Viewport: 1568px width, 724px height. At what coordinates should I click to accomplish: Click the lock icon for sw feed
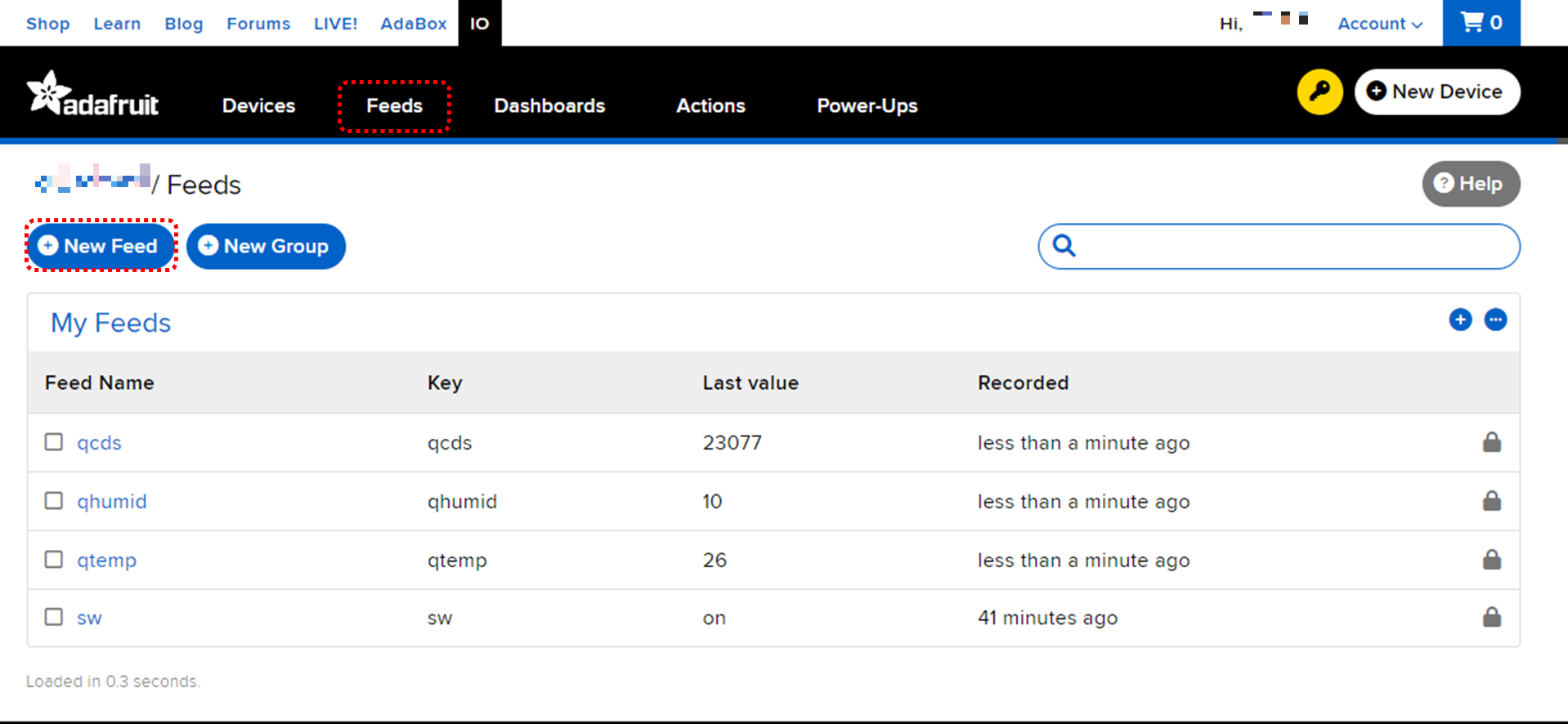pos(1492,617)
